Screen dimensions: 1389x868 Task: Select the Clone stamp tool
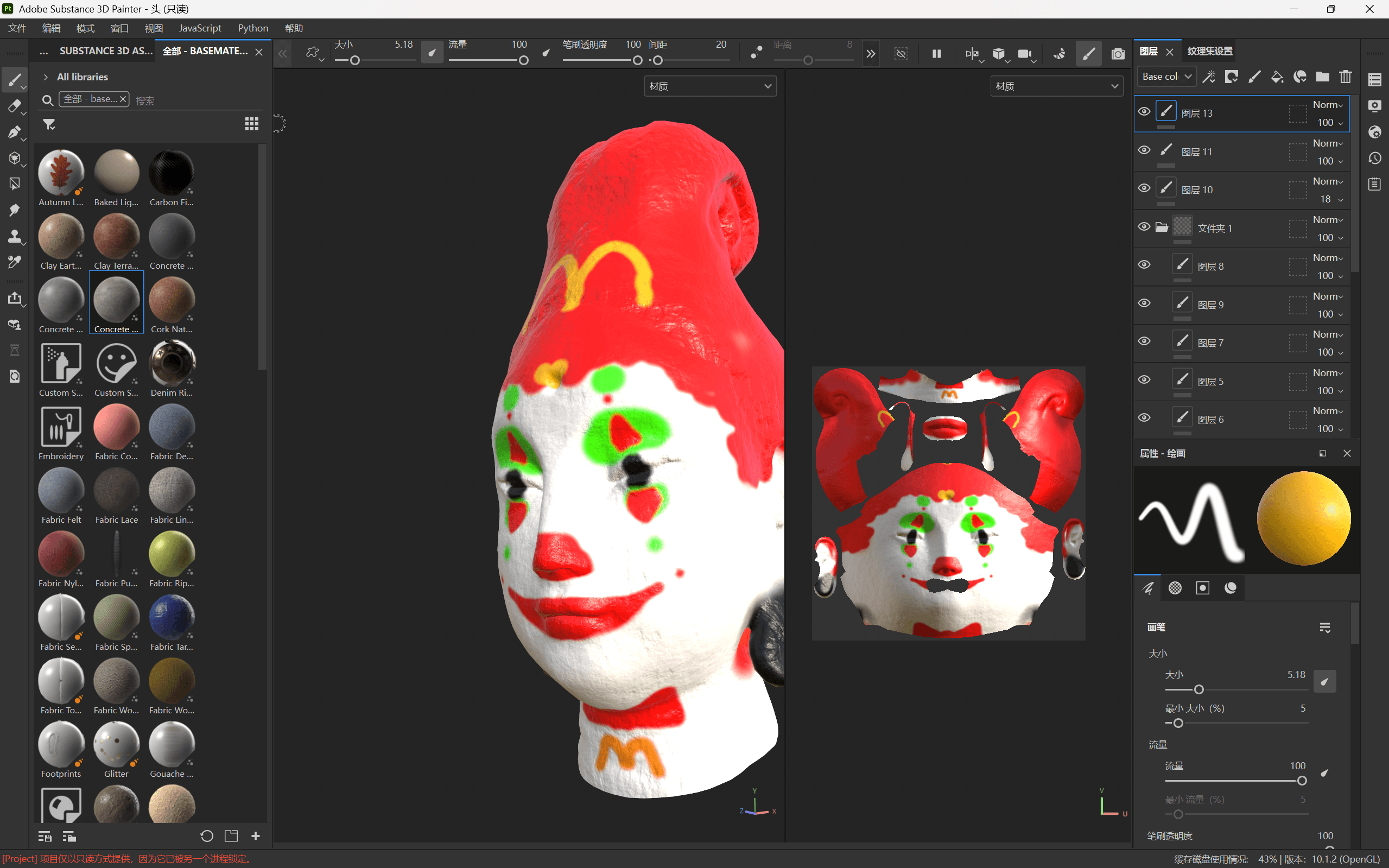[x=14, y=236]
